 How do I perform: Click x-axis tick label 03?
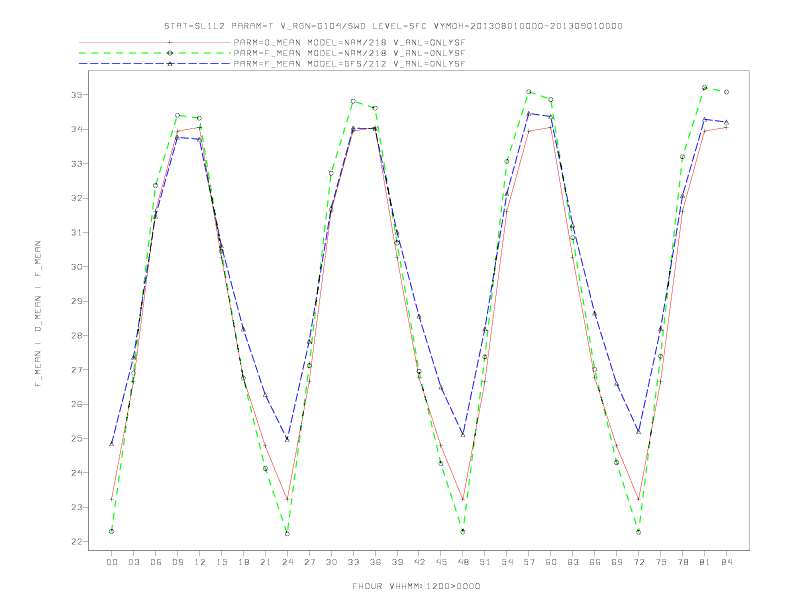133,562
